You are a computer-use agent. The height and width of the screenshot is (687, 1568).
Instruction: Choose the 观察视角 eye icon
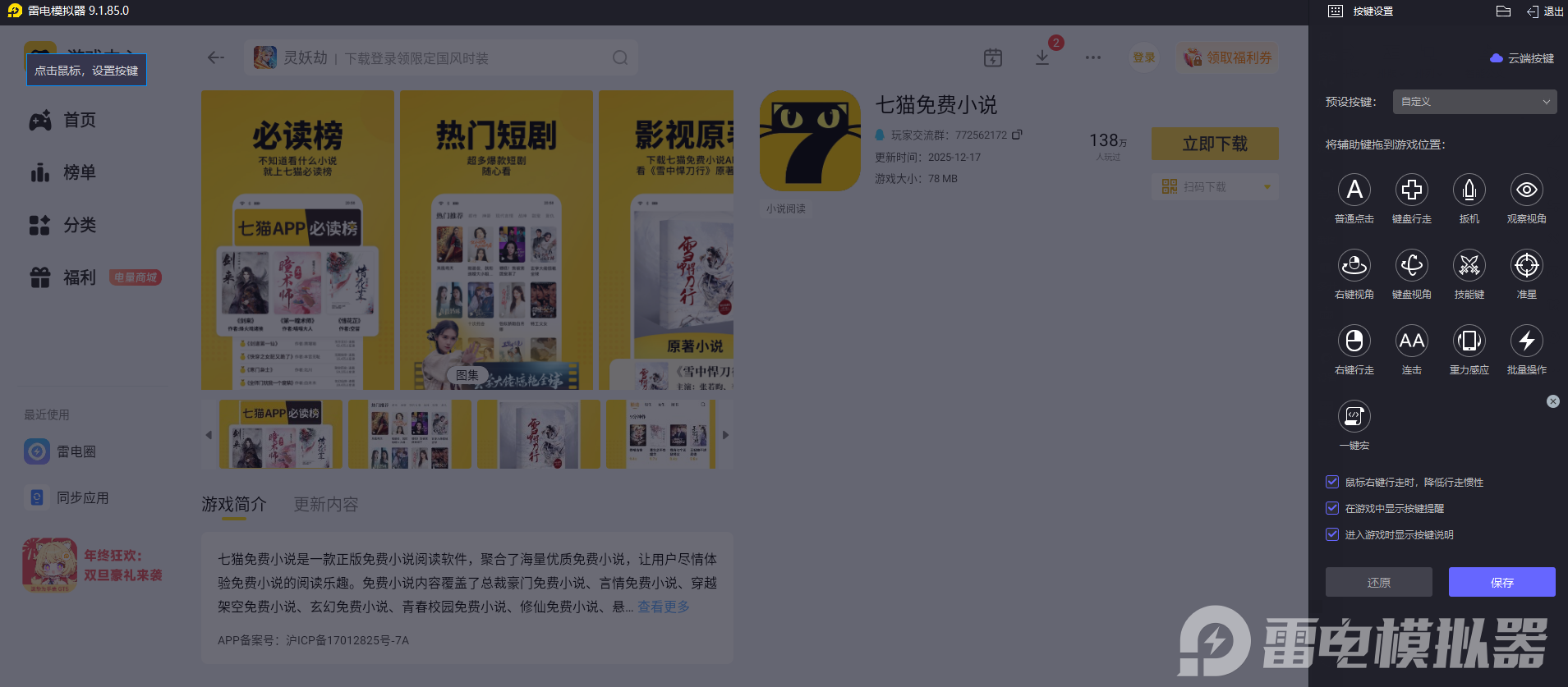click(x=1527, y=190)
